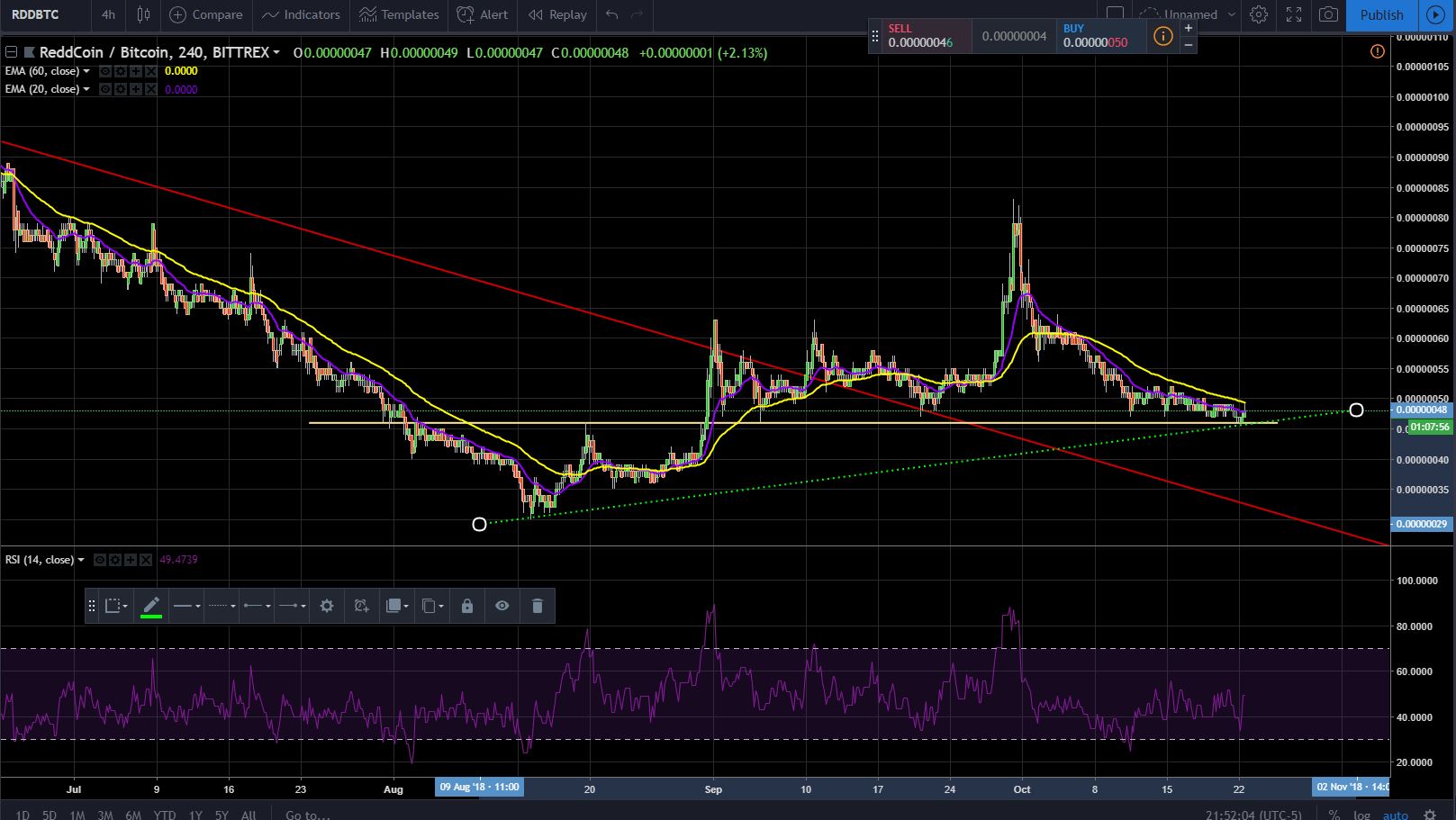1456x820 pixels.
Task: Open line left-end style dropdown
Action: (257, 606)
